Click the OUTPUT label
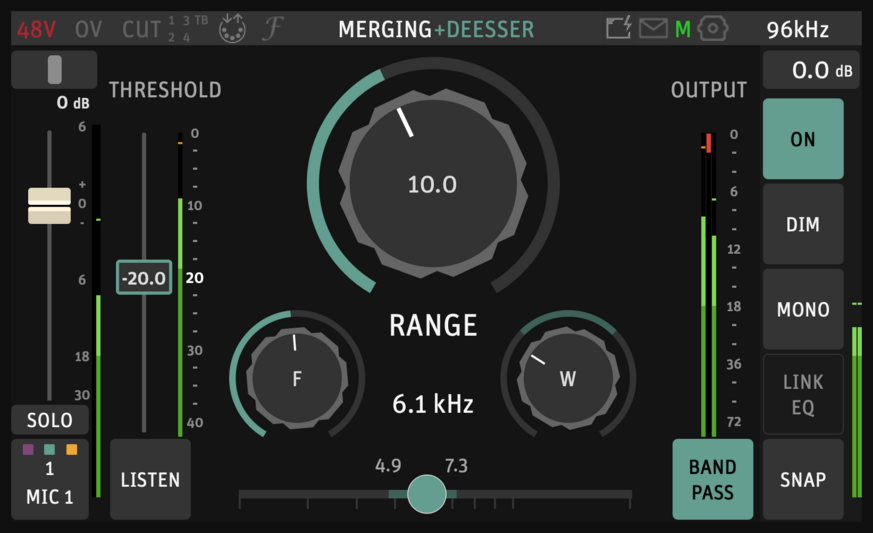Image resolution: width=873 pixels, height=533 pixels. 709,90
